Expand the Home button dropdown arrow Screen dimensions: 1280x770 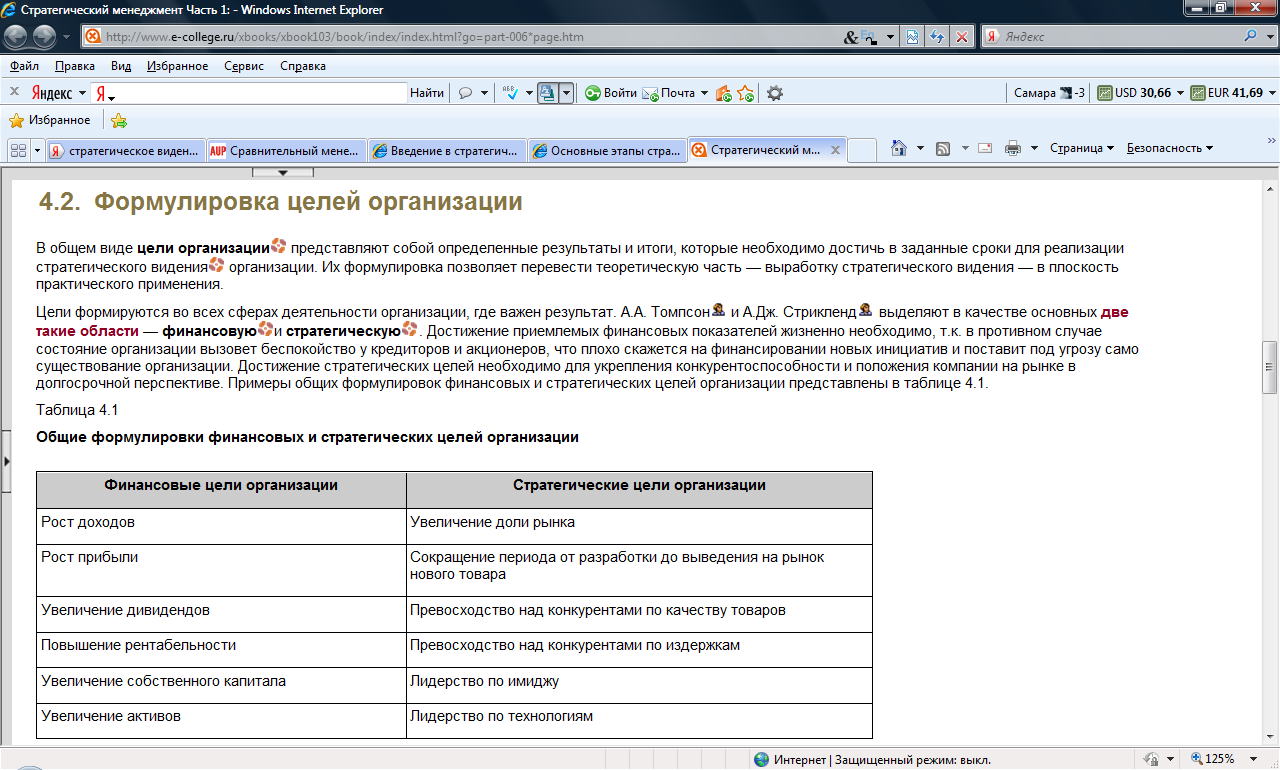point(920,148)
